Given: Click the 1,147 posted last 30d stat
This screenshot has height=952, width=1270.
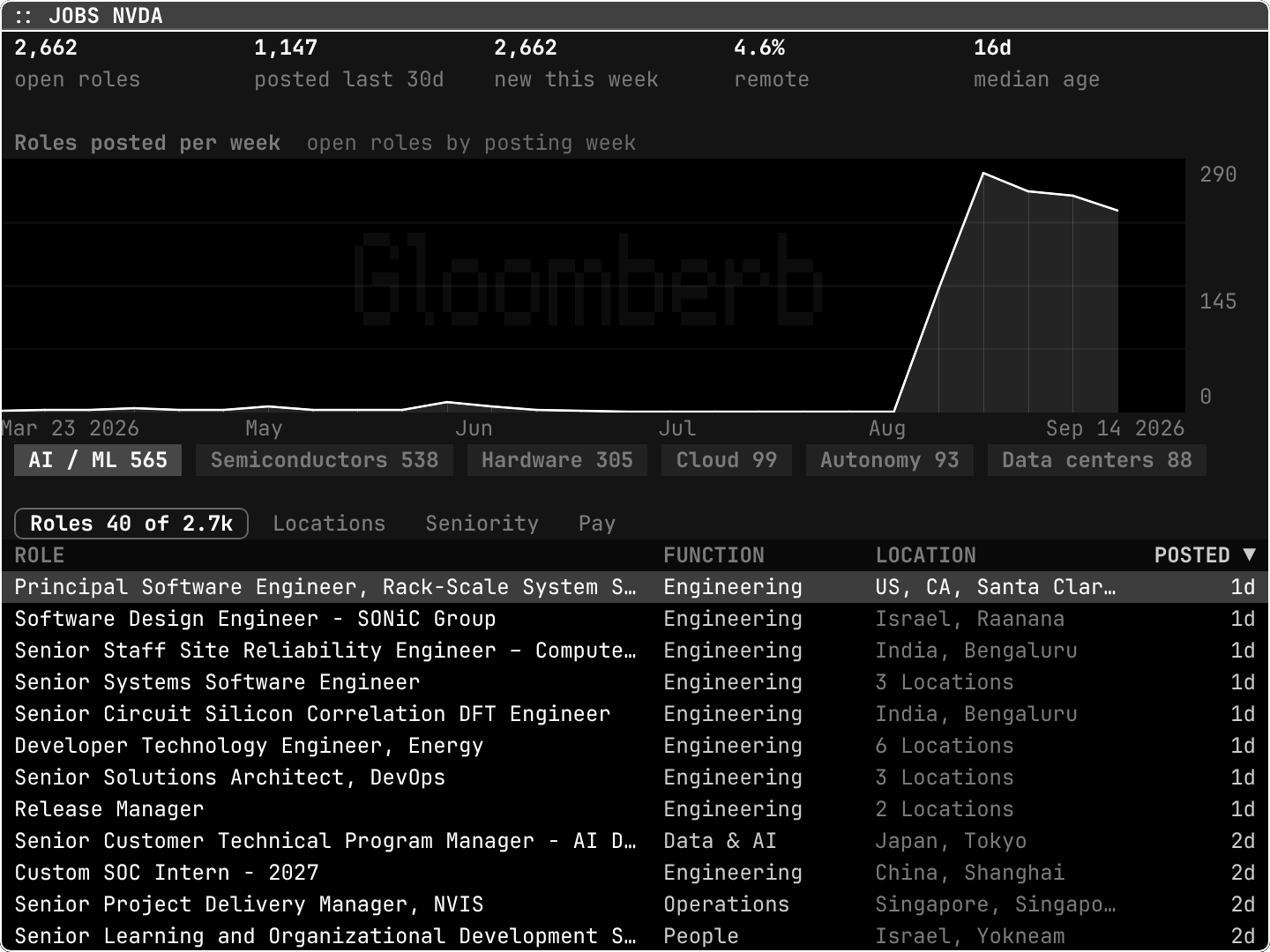Looking at the screenshot, I should [349, 63].
